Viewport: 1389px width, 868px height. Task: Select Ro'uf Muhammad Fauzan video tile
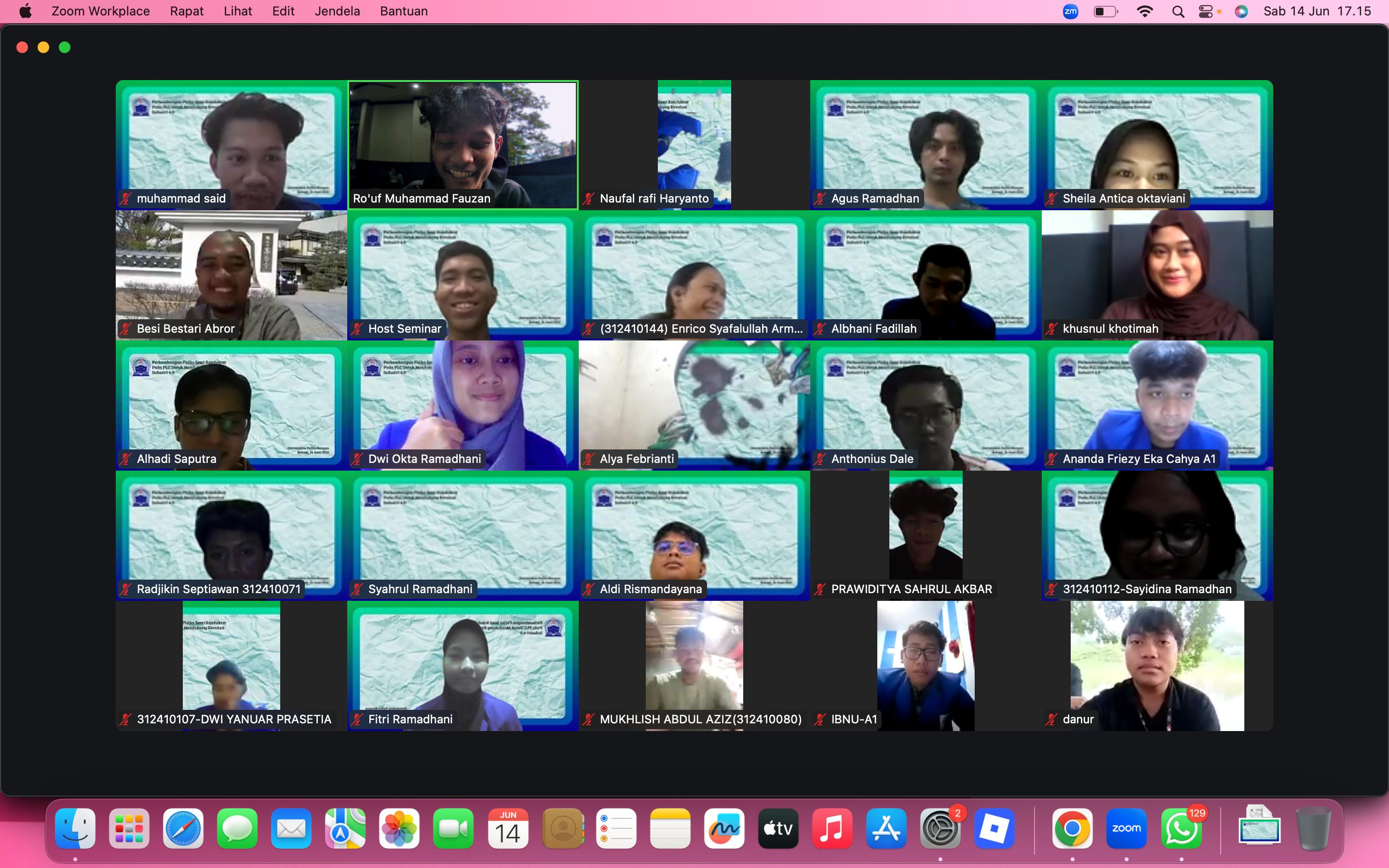pos(463,144)
